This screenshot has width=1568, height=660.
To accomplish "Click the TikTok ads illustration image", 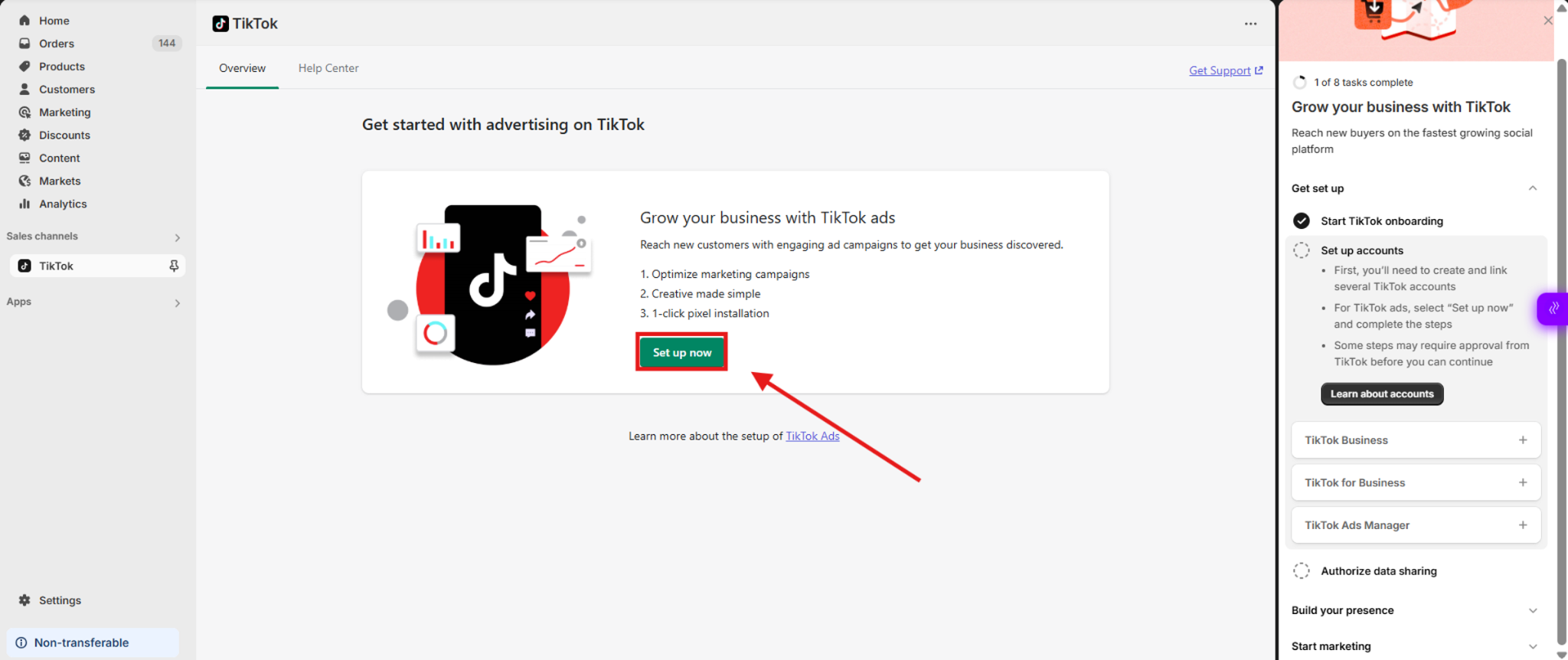I will 490,284.
